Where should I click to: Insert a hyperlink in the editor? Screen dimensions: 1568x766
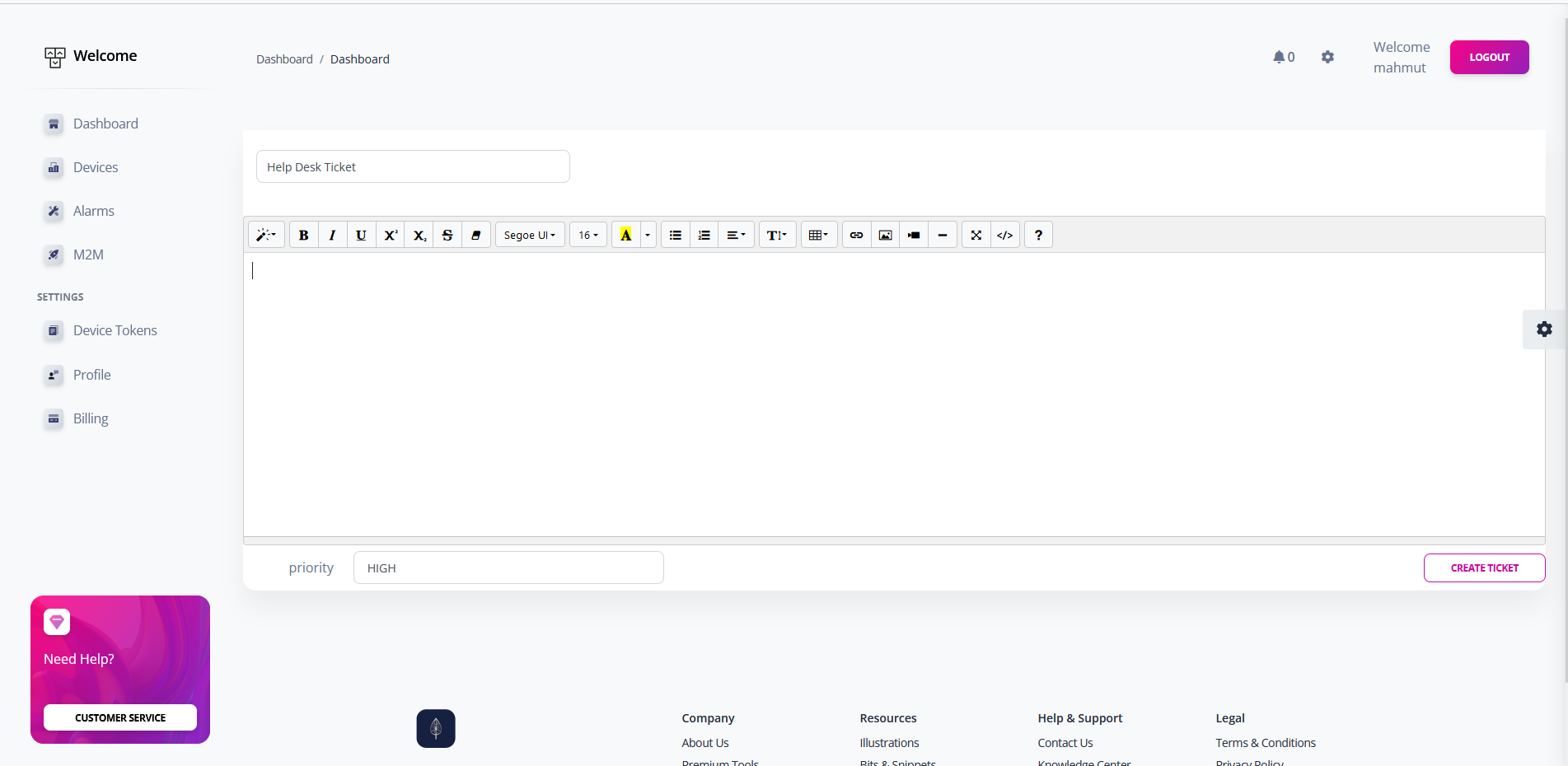tap(855, 235)
